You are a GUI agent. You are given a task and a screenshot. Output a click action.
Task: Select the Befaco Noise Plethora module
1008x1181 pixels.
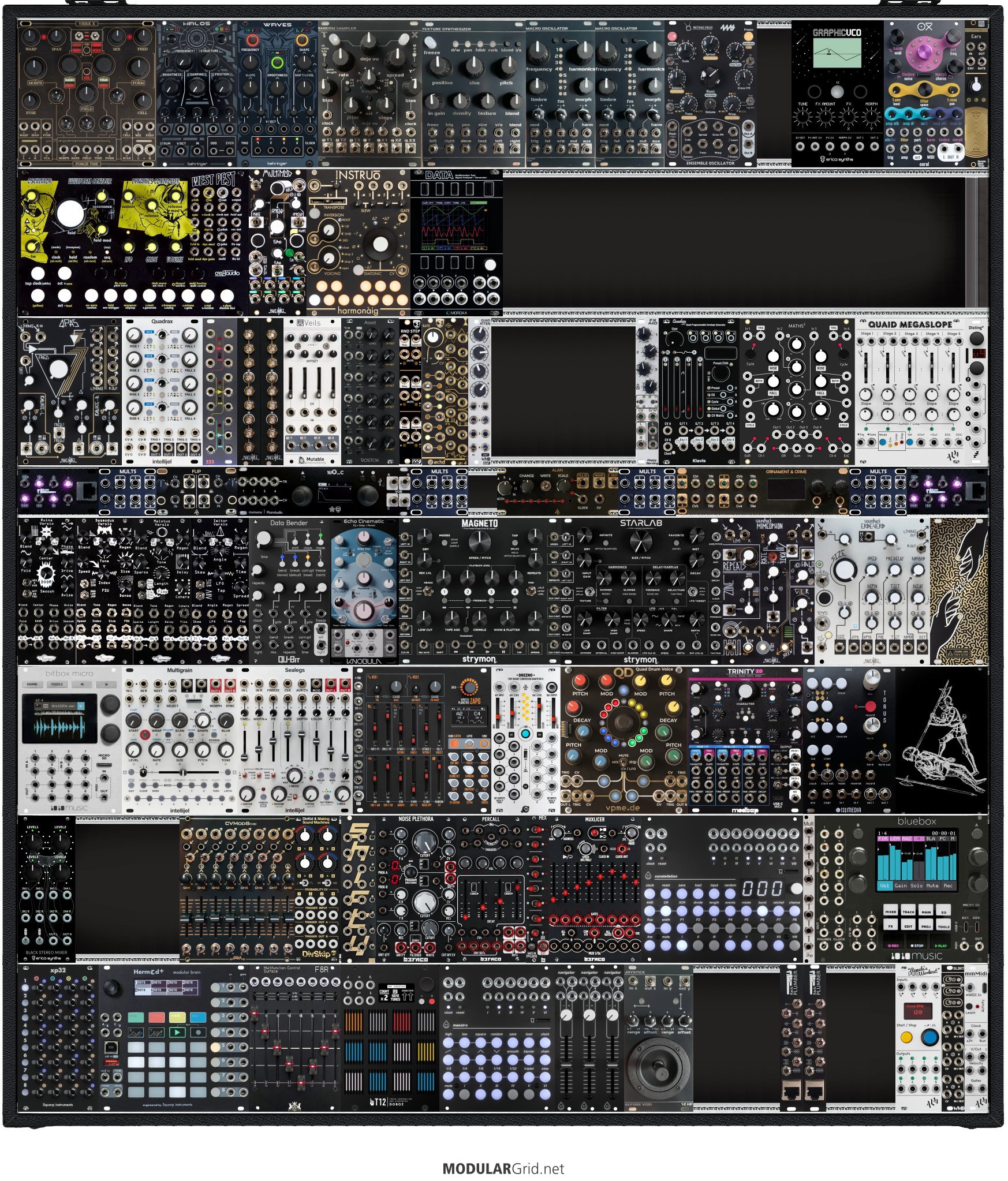tap(416, 889)
